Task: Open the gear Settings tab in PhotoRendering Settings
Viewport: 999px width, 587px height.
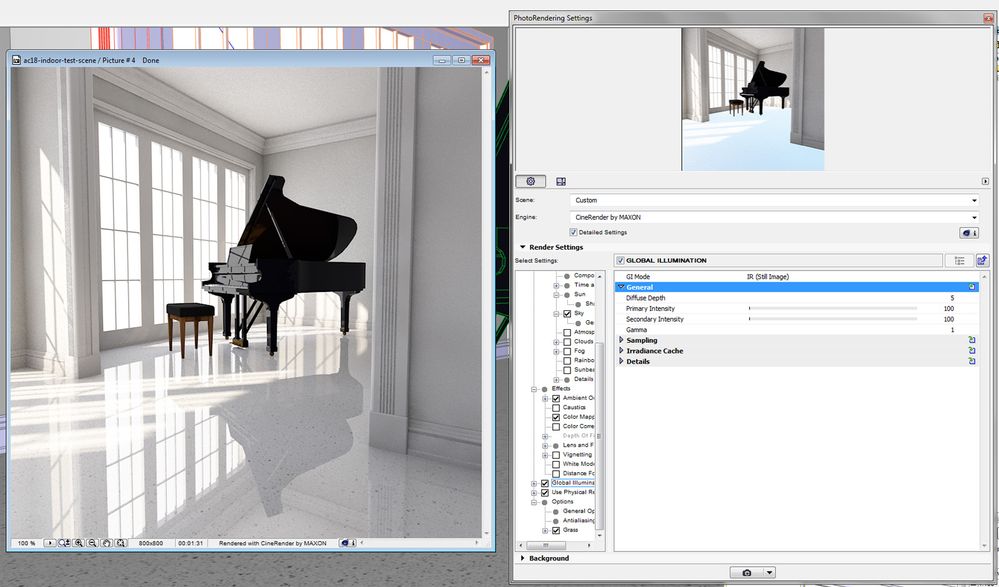Action: pos(530,182)
